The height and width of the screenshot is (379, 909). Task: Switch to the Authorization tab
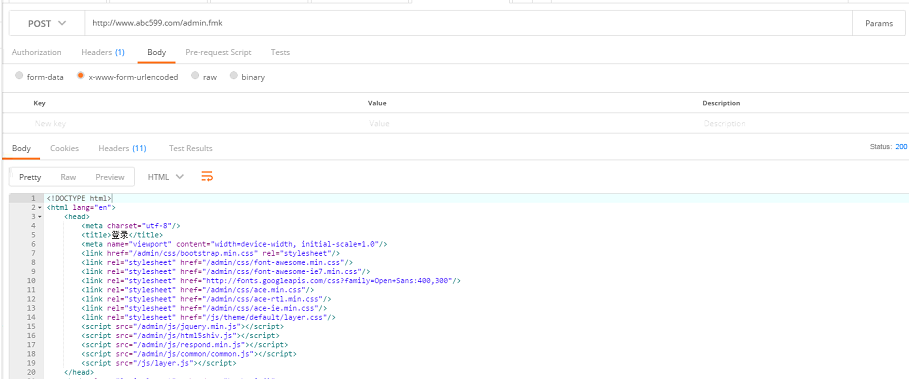click(37, 52)
